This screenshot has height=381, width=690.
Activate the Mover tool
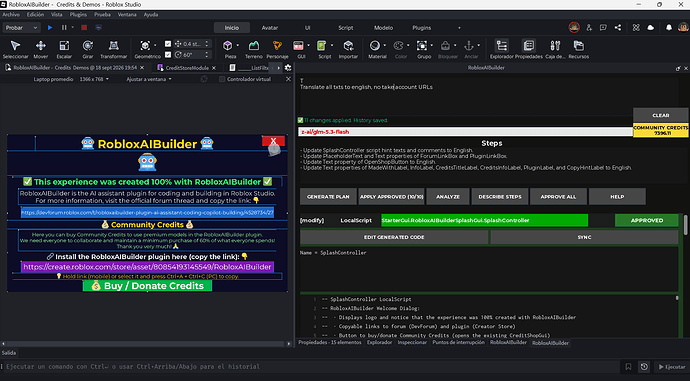(40, 49)
